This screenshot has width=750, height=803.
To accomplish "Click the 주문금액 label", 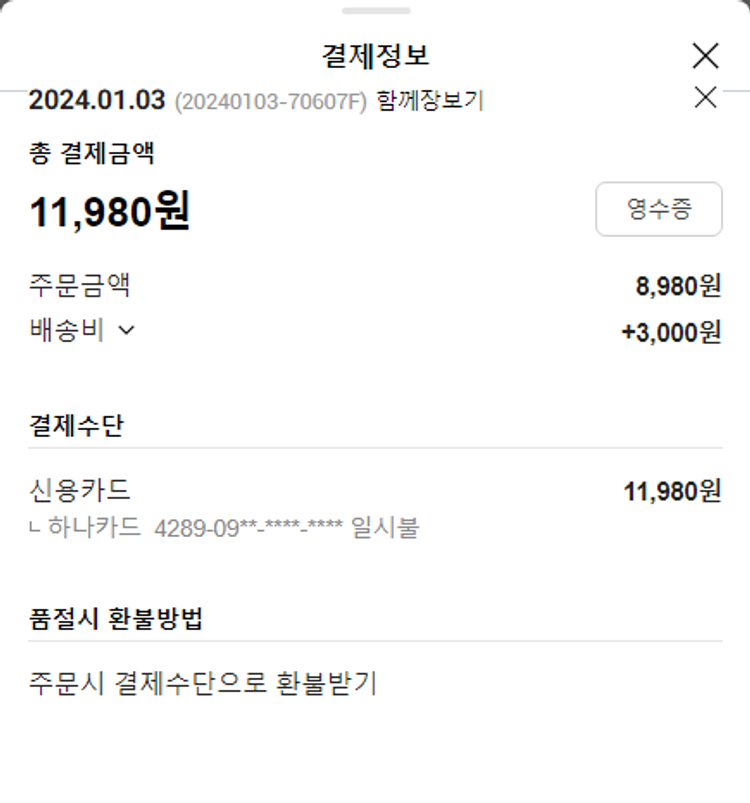I will click(x=80, y=286).
